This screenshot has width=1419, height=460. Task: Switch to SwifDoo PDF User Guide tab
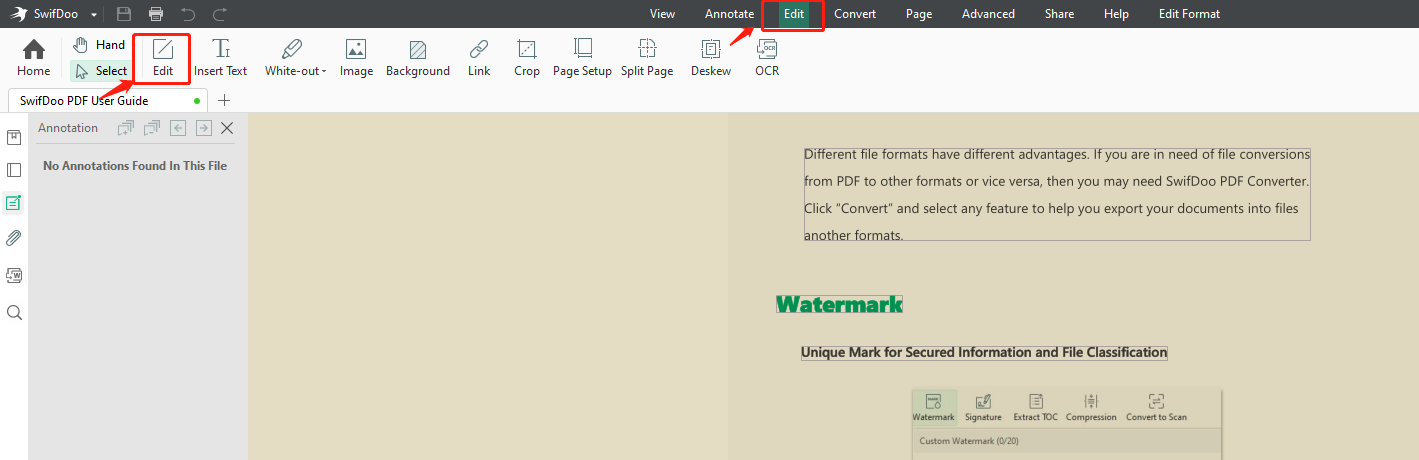[108, 100]
